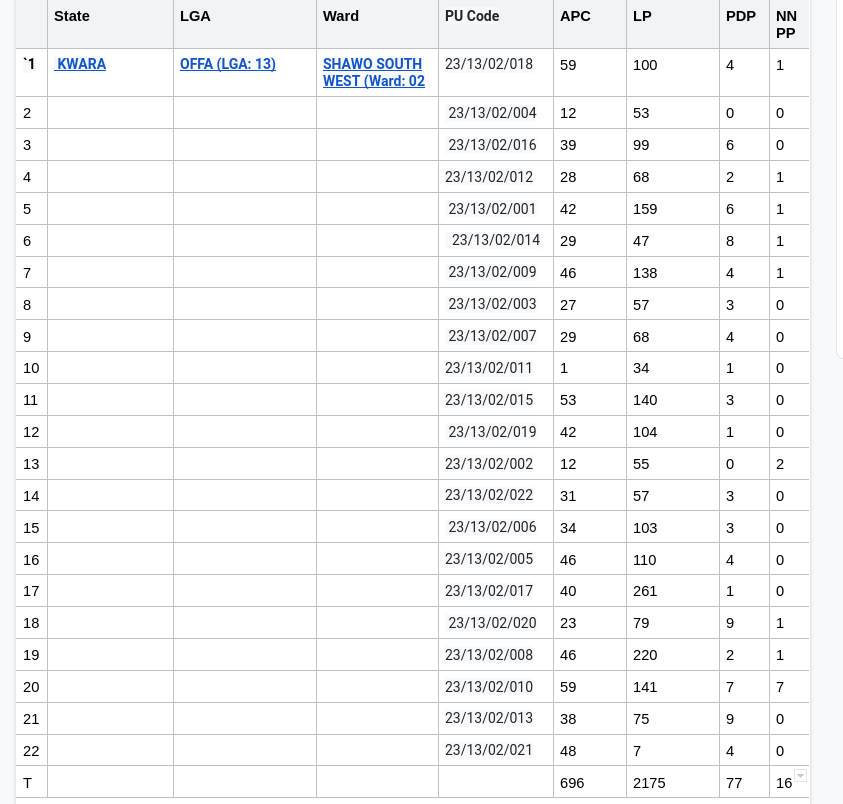The image size is (843, 804).
Task: Click APC value 53 in row 11
Action: pyautogui.click(x=568, y=400)
